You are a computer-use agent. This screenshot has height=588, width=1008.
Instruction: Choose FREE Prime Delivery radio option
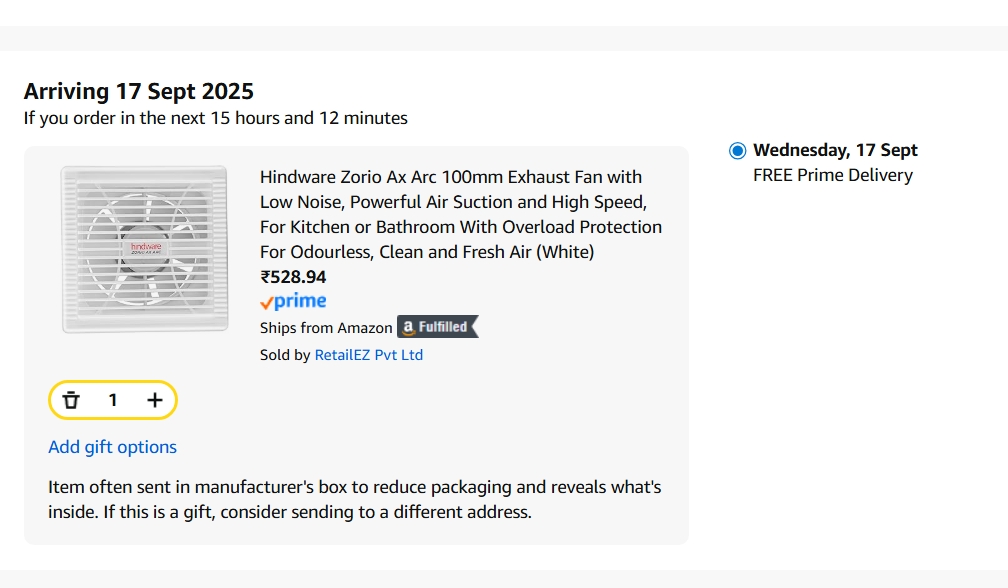click(x=737, y=150)
